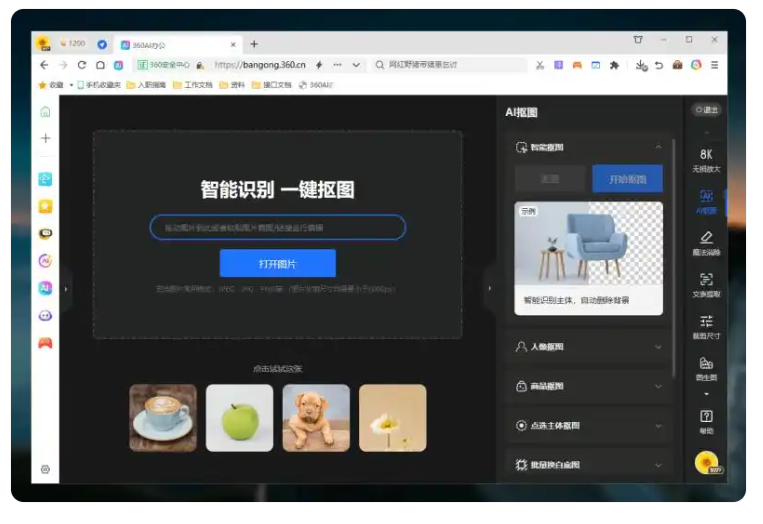Click the 开始抠图 button
The width and height of the screenshot is (763, 524).
[x=627, y=179]
